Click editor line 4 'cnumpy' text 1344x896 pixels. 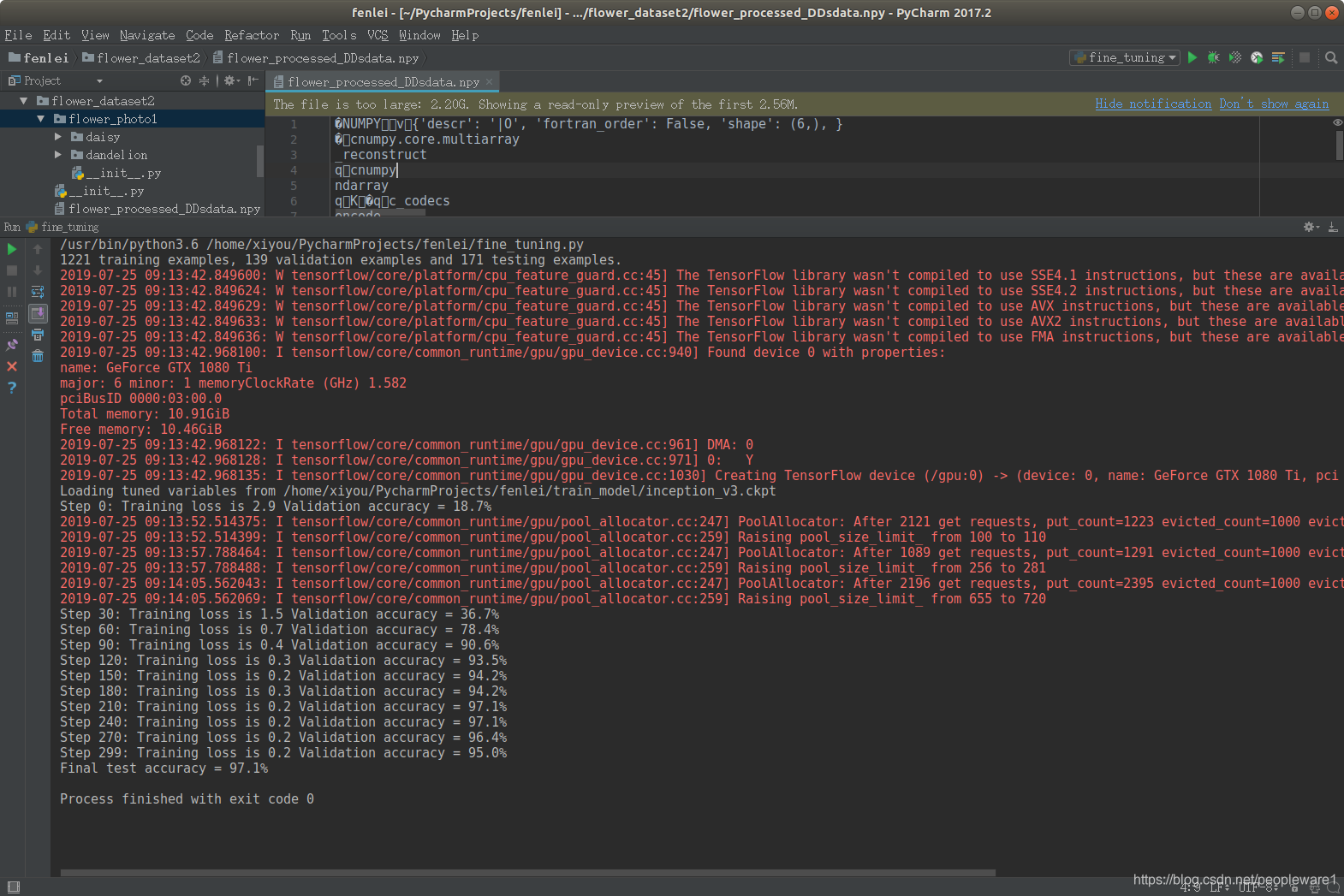coord(374,170)
